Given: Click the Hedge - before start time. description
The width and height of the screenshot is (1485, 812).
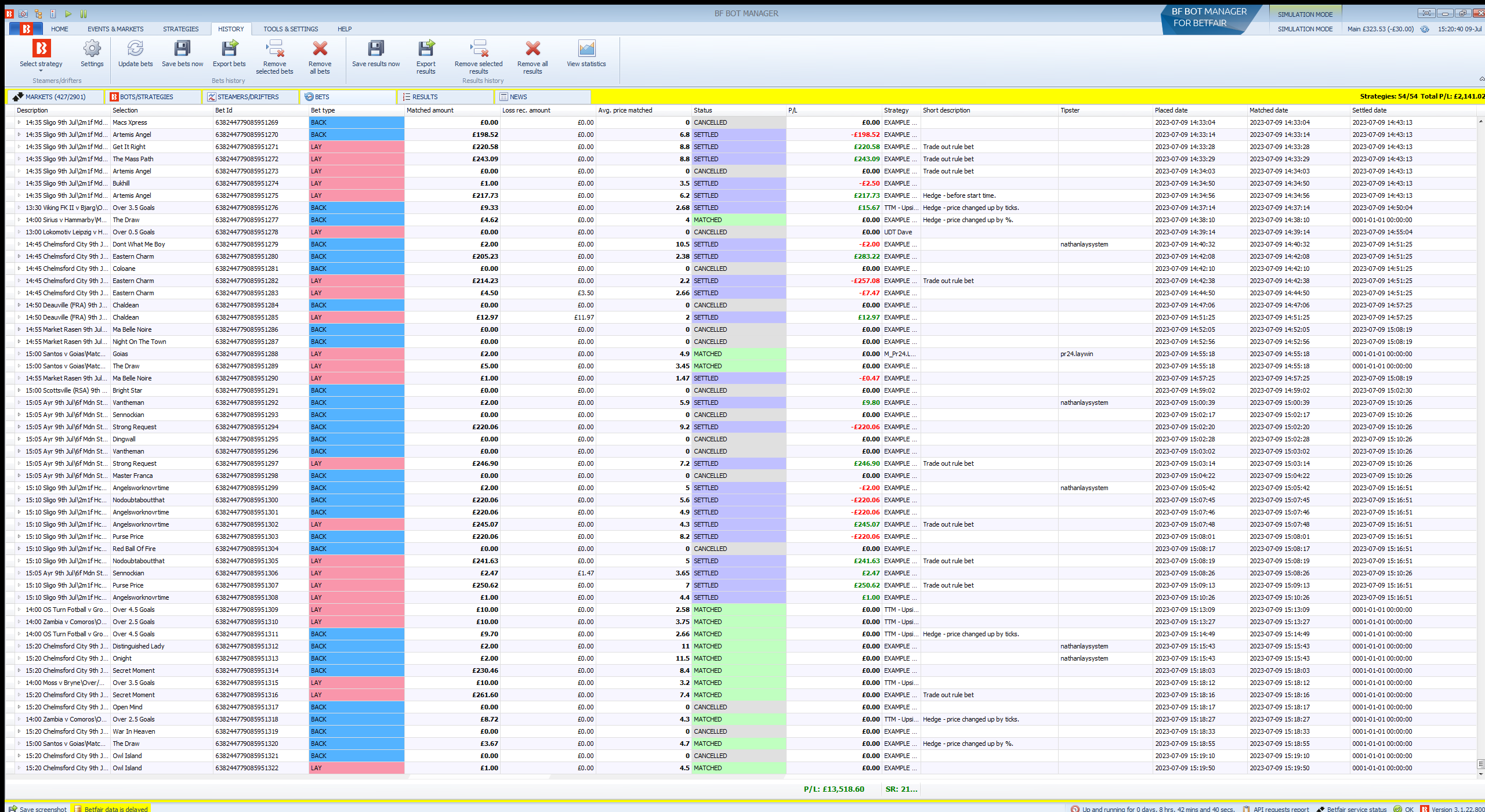Looking at the screenshot, I should click(x=959, y=195).
